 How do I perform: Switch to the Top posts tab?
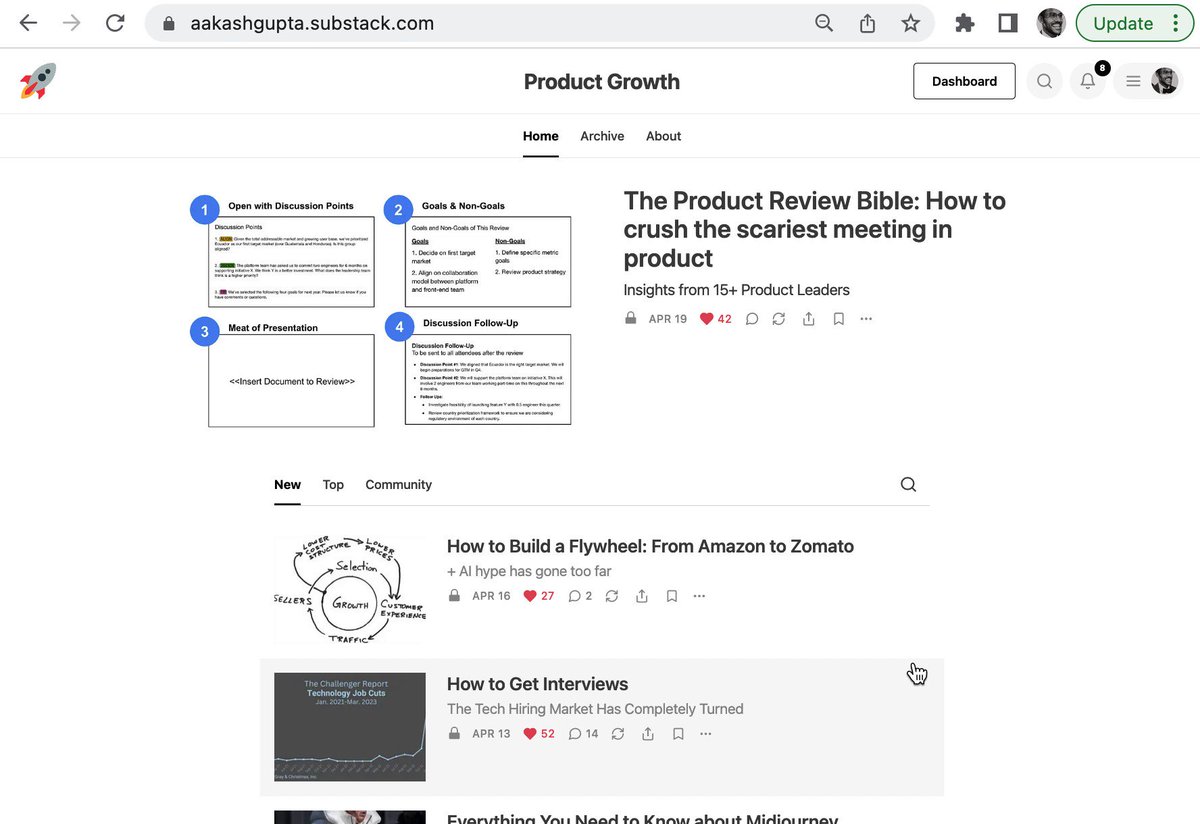(x=333, y=485)
